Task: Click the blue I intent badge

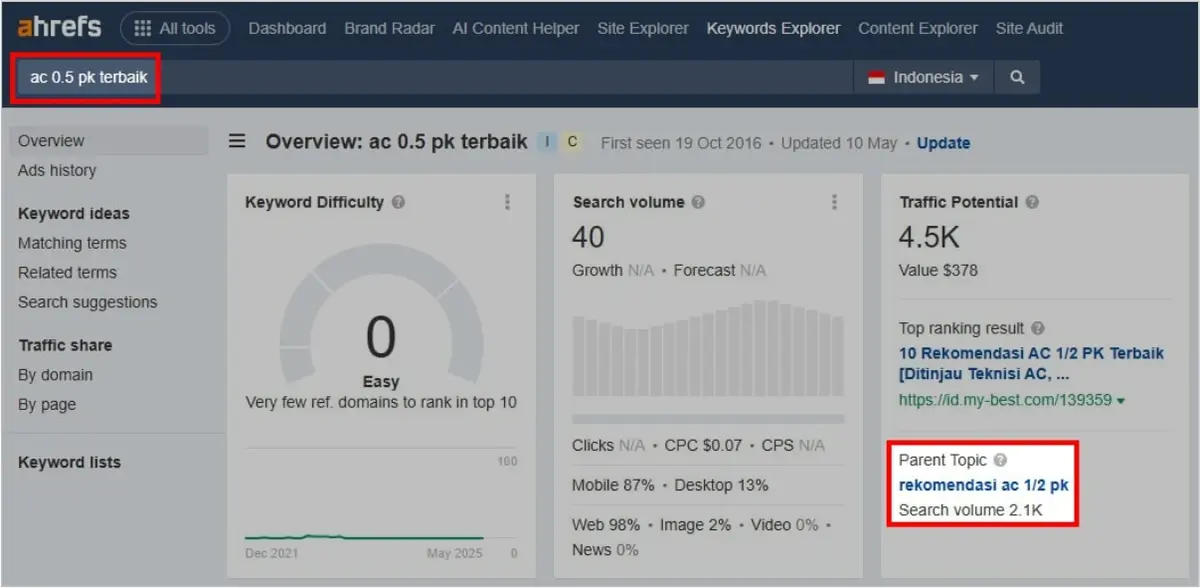Action: point(546,142)
